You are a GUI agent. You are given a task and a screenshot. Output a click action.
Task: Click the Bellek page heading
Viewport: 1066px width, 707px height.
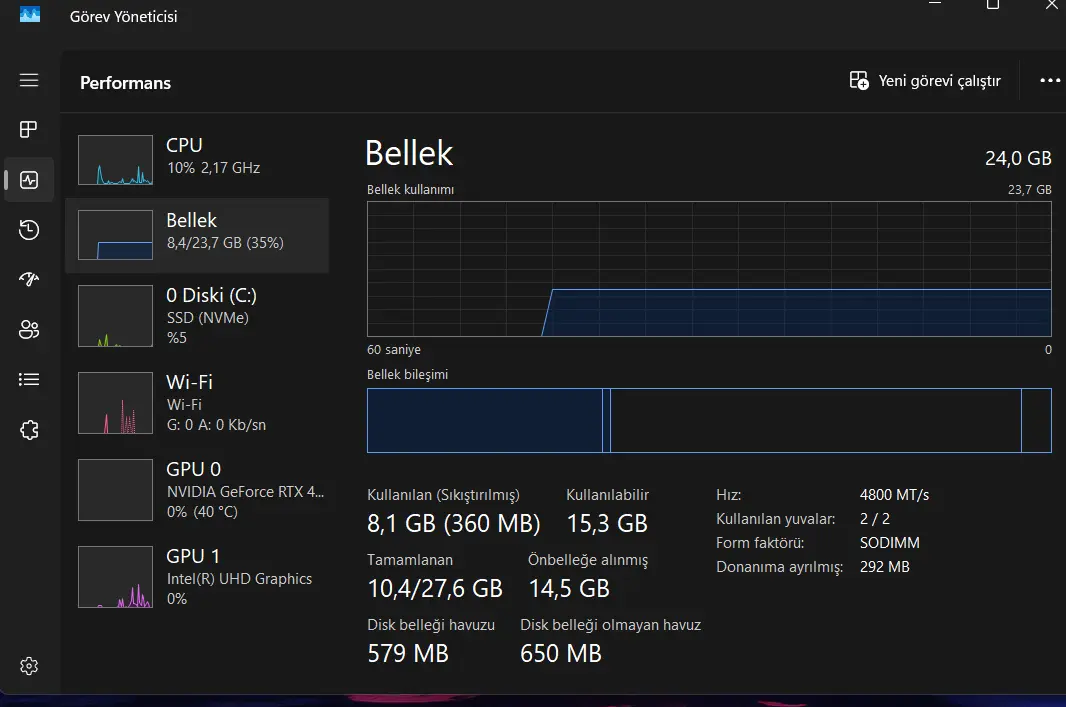tap(409, 154)
